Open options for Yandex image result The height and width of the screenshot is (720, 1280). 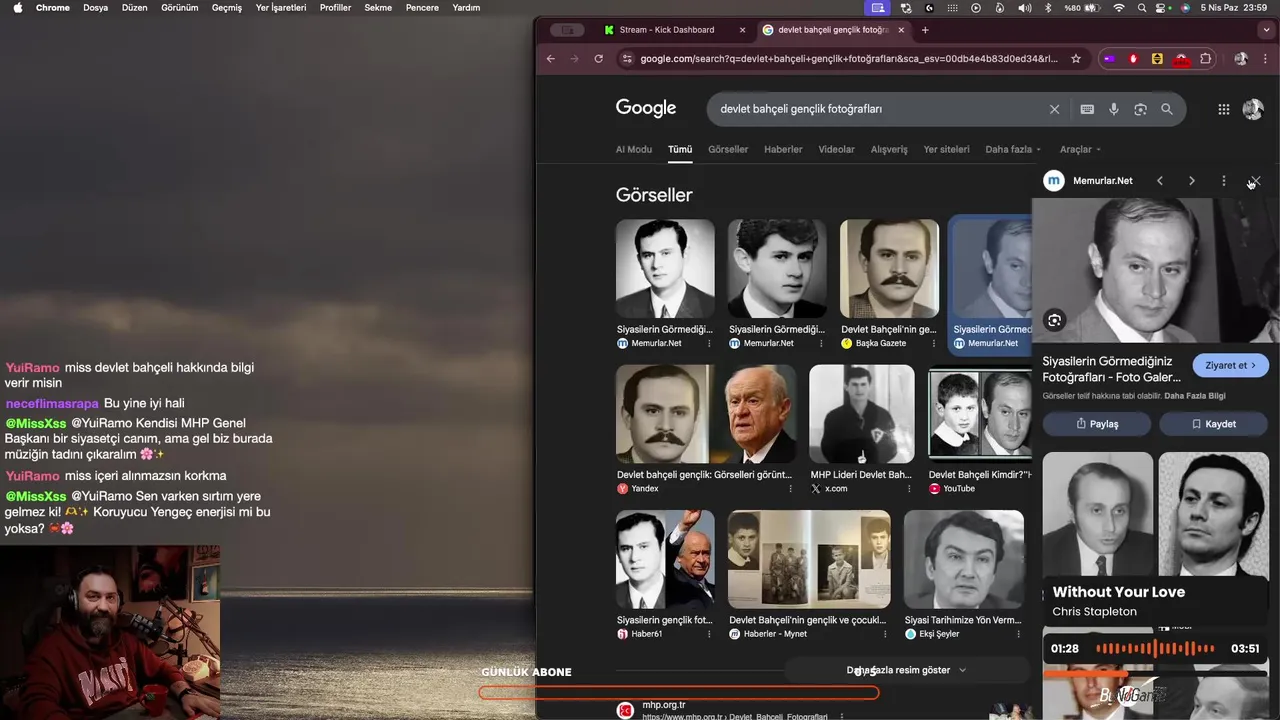(790, 489)
